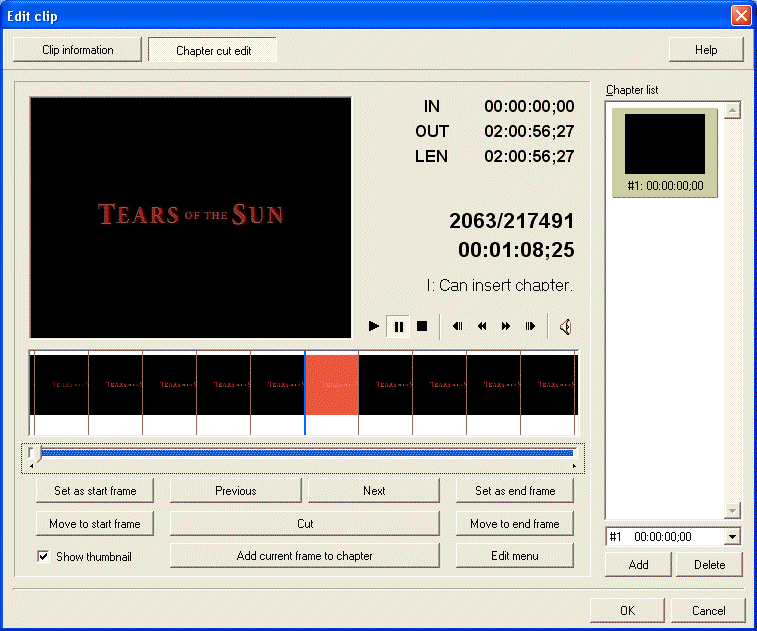Uncheck Show thumbnail checkbox
Screen dimensions: 757x631
click(x=43, y=556)
